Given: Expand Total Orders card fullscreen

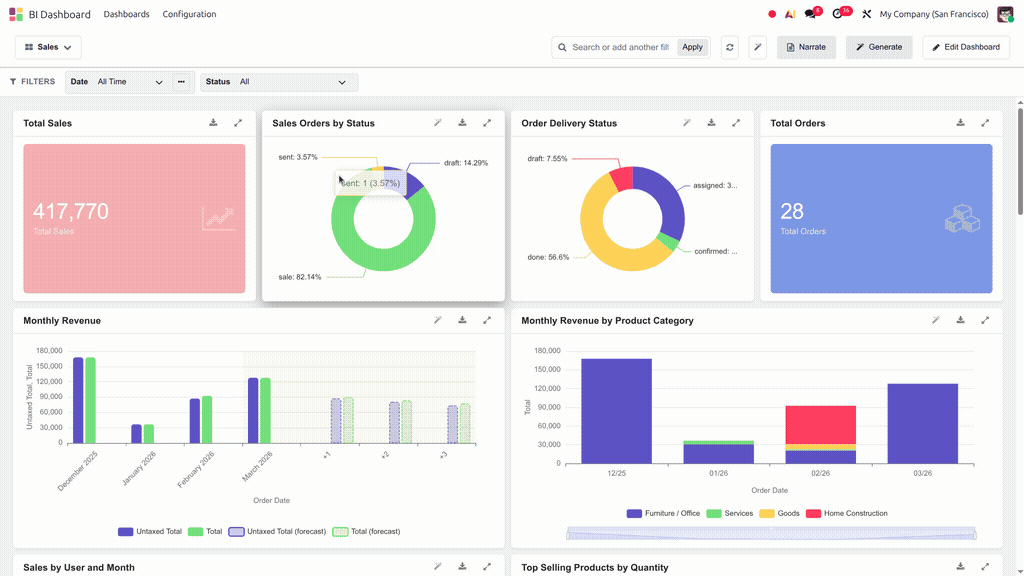Looking at the screenshot, I should 985,123.
